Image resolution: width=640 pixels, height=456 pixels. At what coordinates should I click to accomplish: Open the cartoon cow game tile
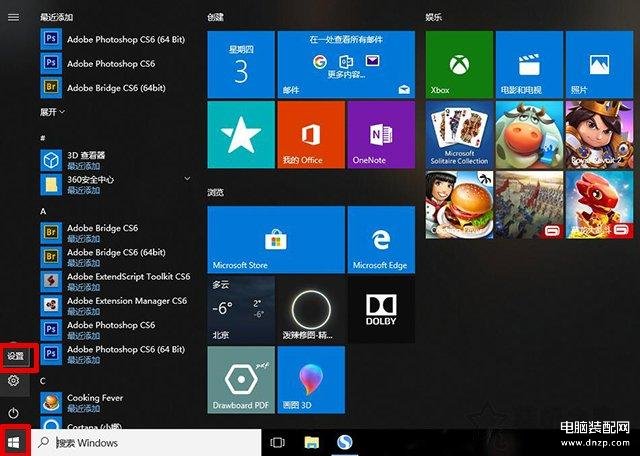click(529, 135)
